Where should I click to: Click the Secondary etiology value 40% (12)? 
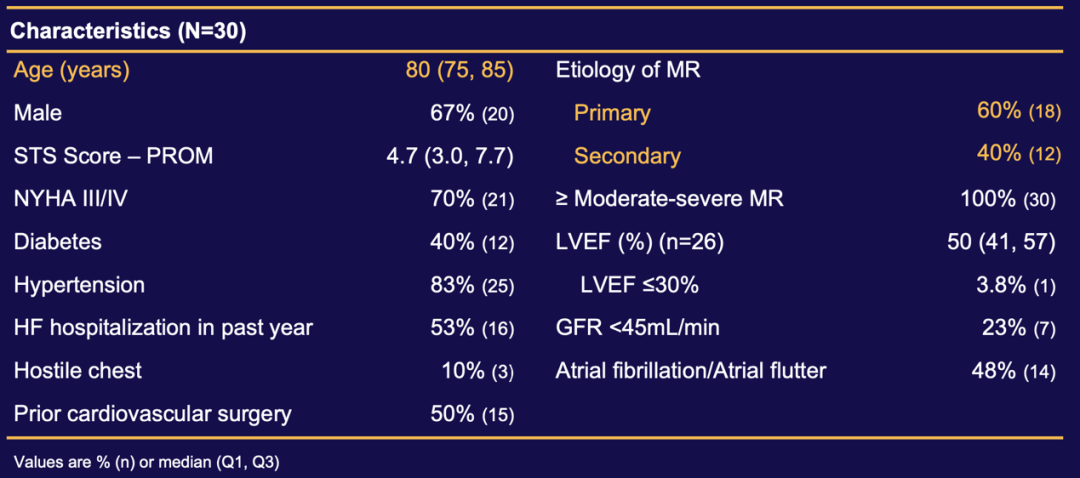point(1018,154)
